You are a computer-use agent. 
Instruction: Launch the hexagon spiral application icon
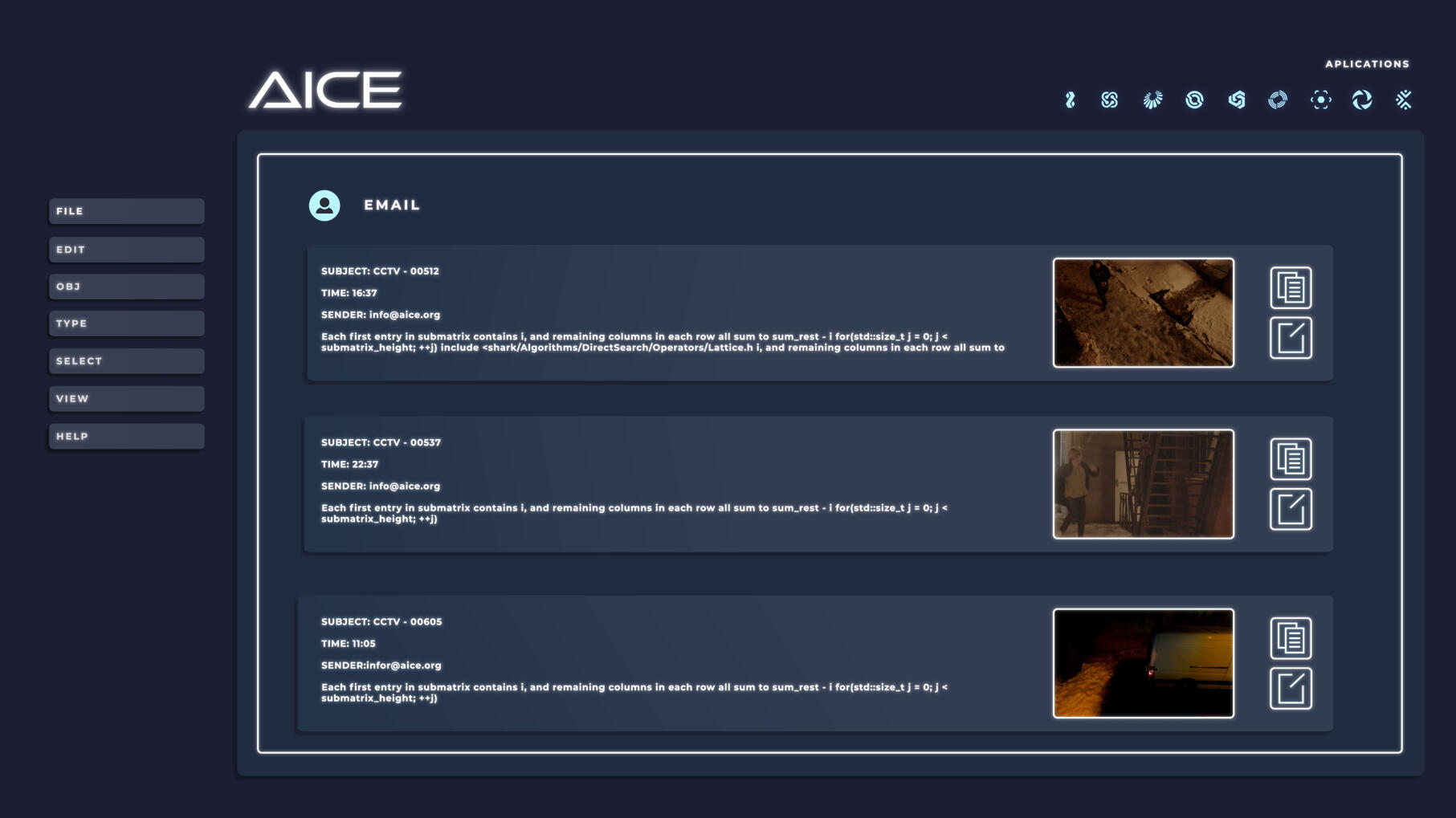click(1237, 100)
